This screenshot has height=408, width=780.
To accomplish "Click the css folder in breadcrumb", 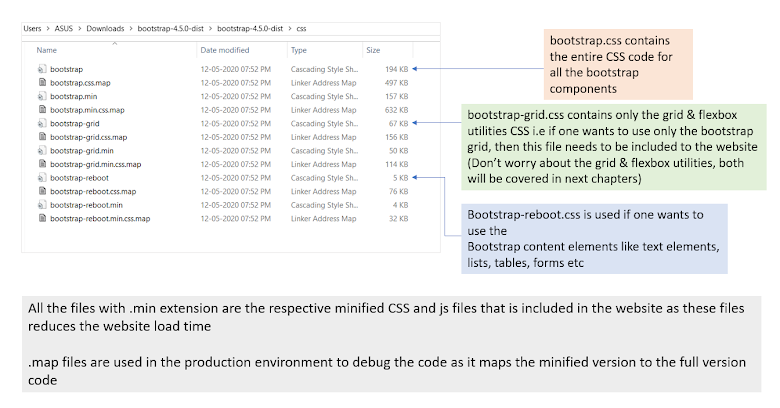I will [x=301, y=28].
